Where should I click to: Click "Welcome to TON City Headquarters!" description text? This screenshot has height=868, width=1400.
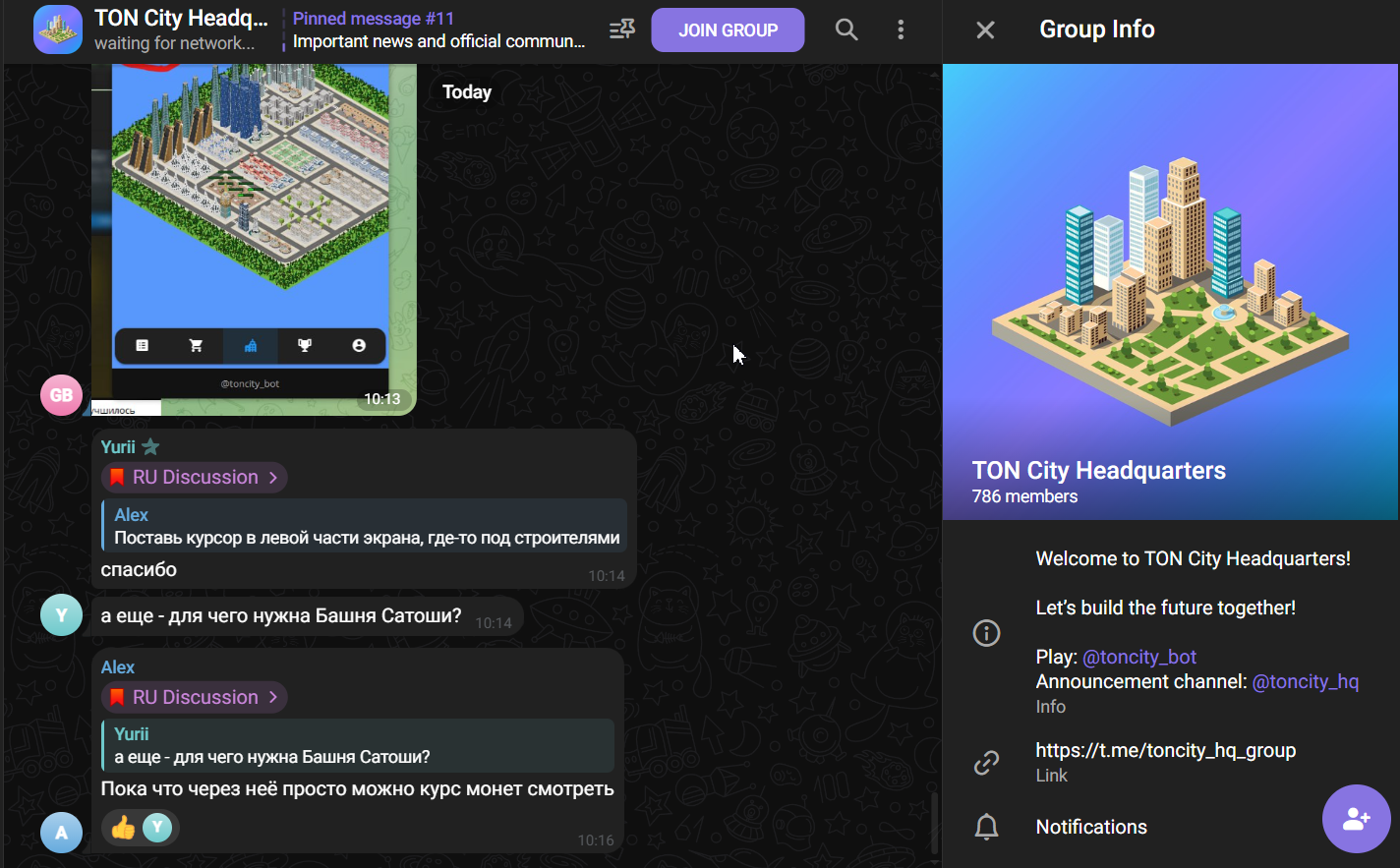1194,559
